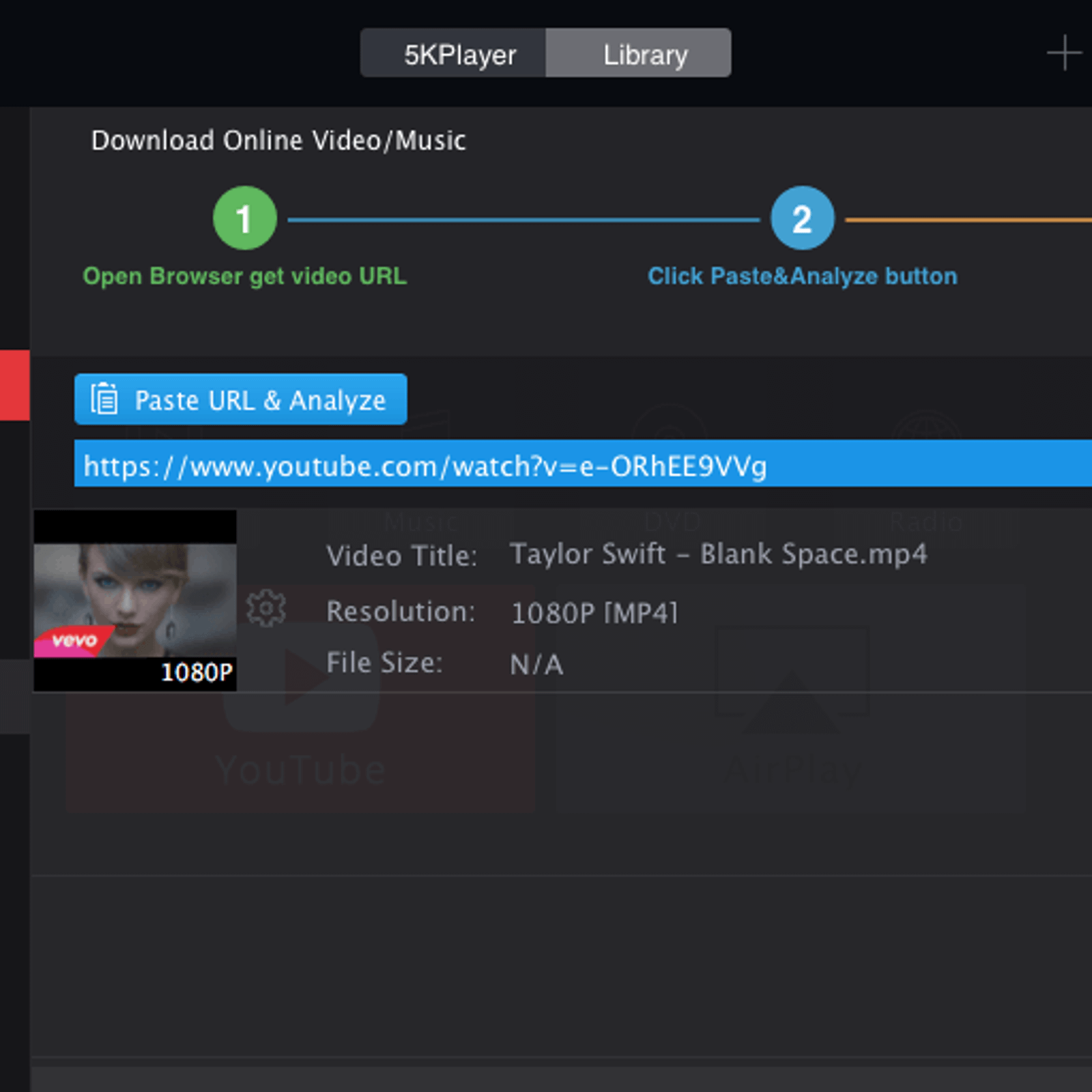Viewport: 1092px width, 1092px height.
Task: Click the plus add icon at top right
Action: click(1064, 53)
